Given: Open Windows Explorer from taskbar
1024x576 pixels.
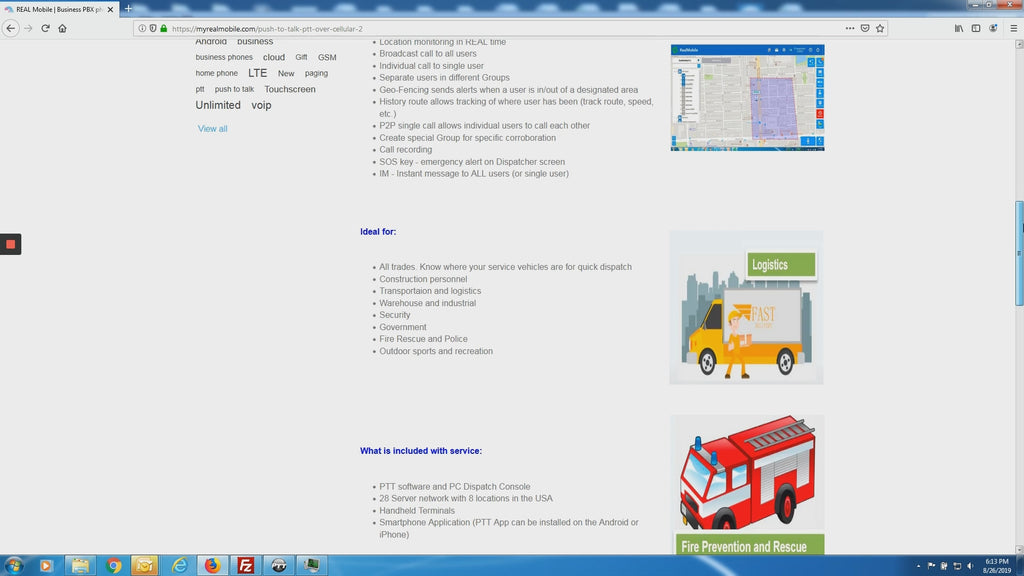Looking at the screenshot, I should click(x=80, y=565).
